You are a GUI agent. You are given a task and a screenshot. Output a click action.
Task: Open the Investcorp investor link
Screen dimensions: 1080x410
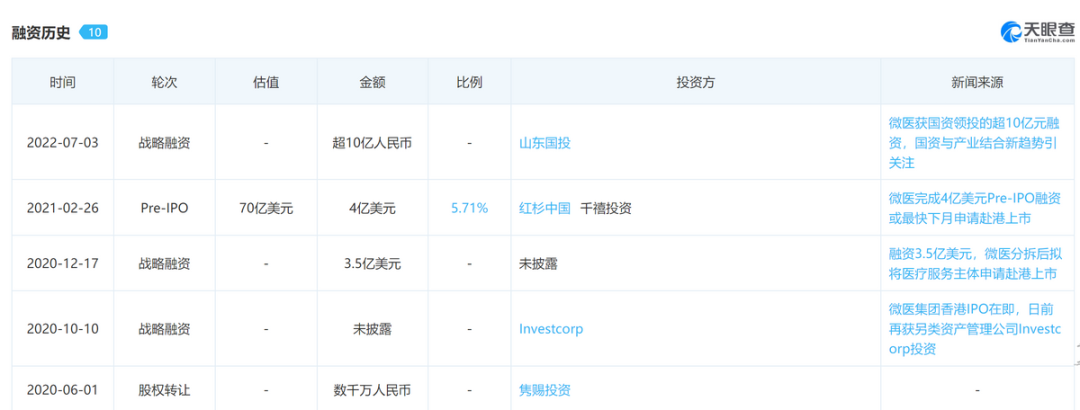(551, 328)
